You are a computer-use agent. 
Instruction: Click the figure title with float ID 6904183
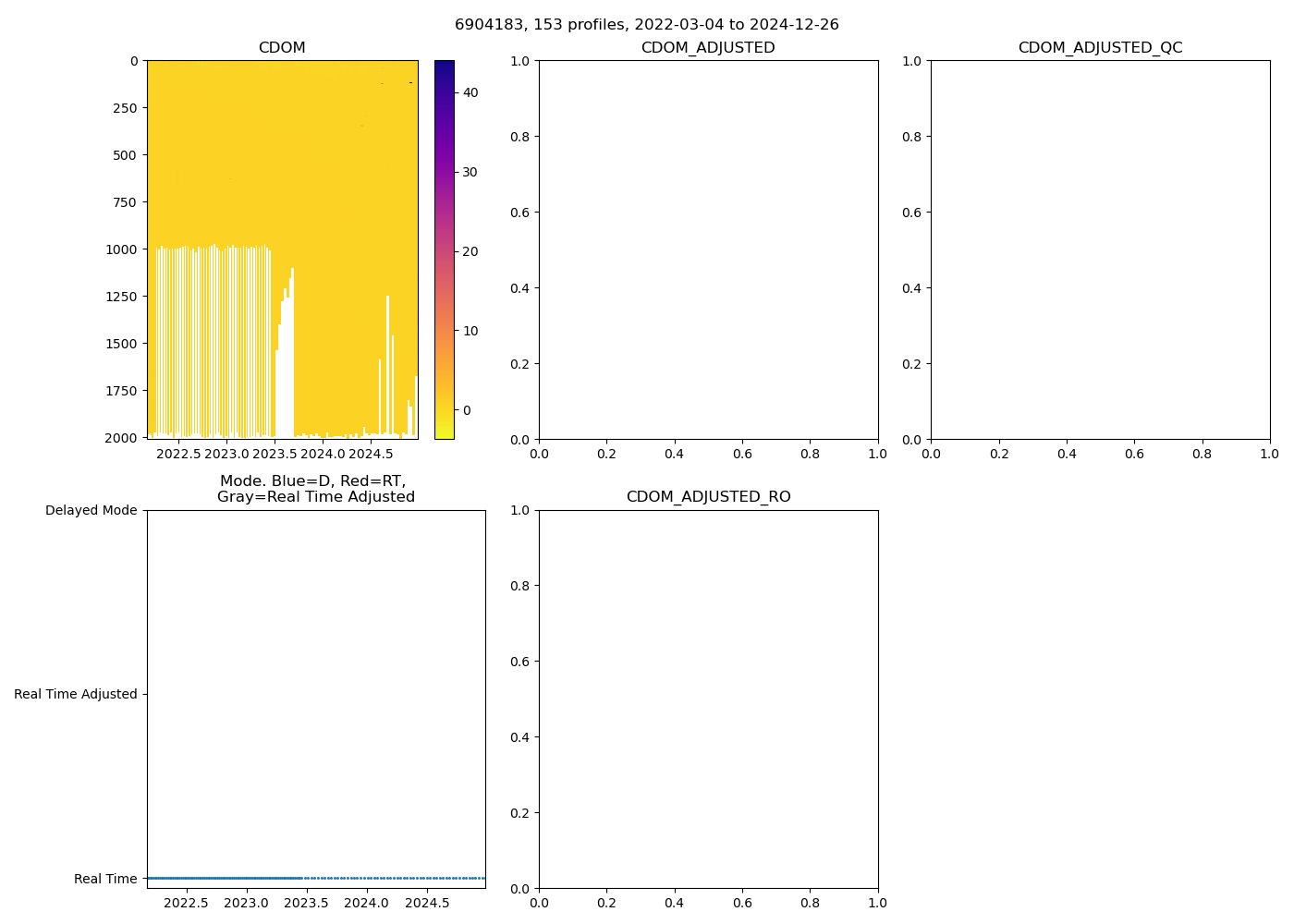pyautogui.click(x=646, y=25)
